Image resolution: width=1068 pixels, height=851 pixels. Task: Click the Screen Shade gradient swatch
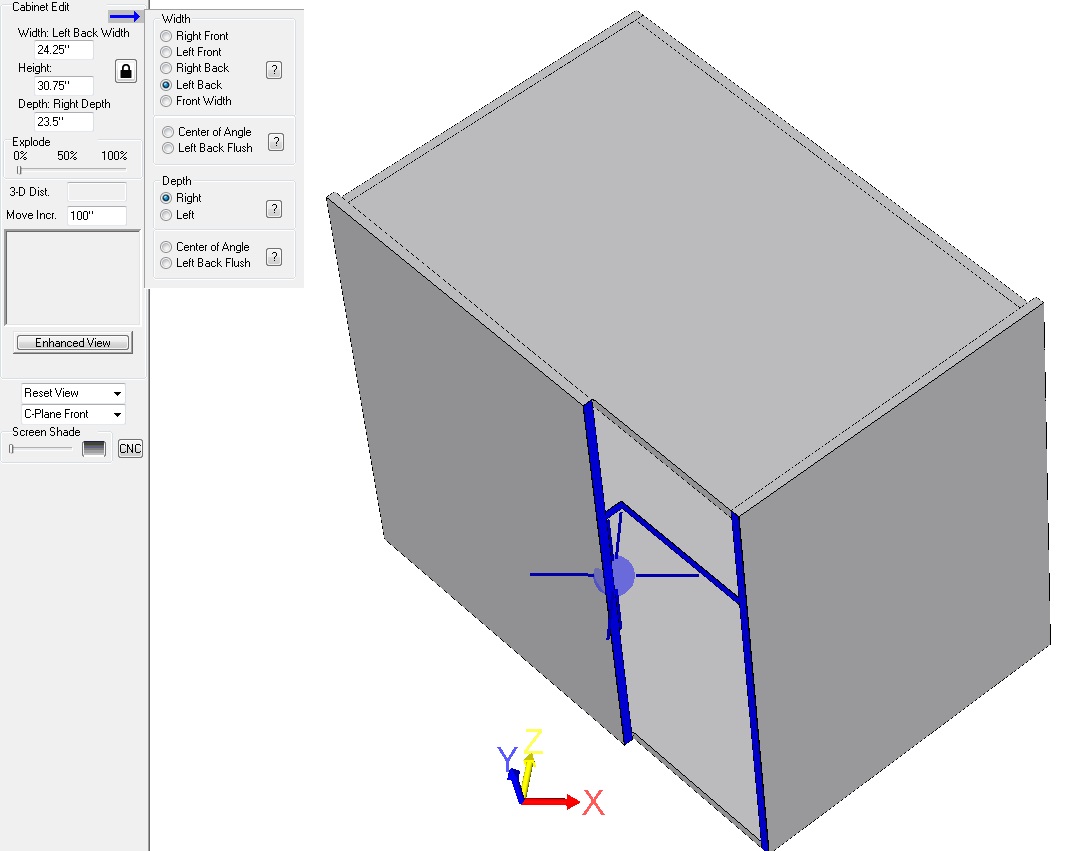[94, 449]
